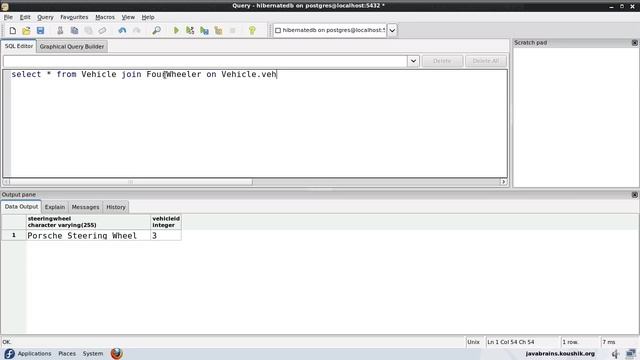
Task: Click the steeringwheel column header
Action: click(88, 222)
